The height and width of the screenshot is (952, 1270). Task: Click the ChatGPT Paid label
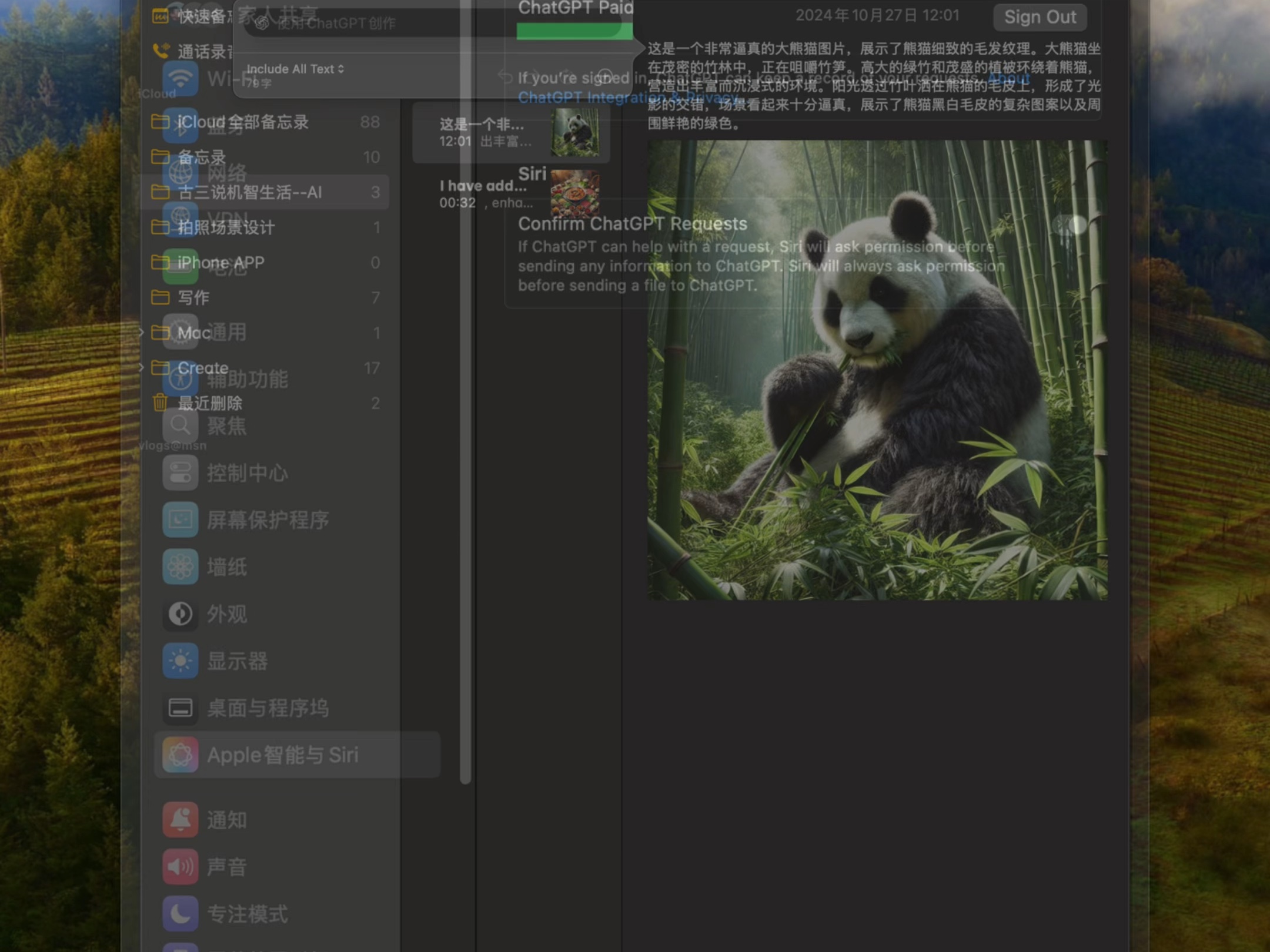pos(576,8)
